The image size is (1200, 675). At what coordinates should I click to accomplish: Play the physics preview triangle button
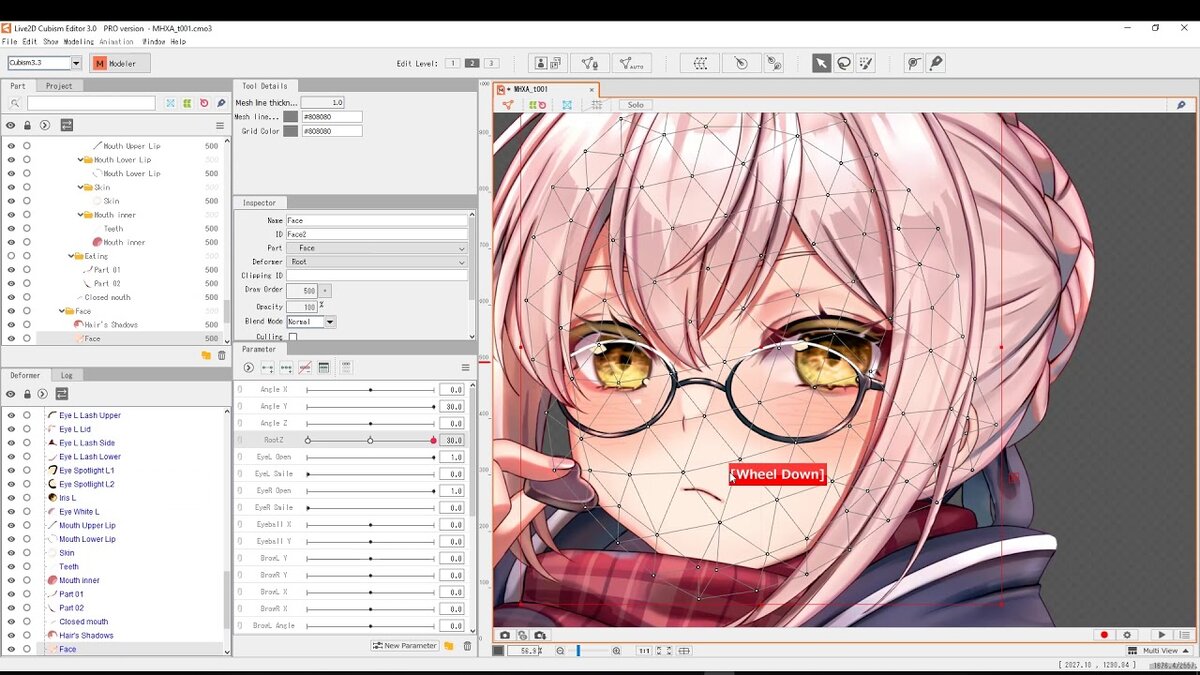tap(1161, 635)
